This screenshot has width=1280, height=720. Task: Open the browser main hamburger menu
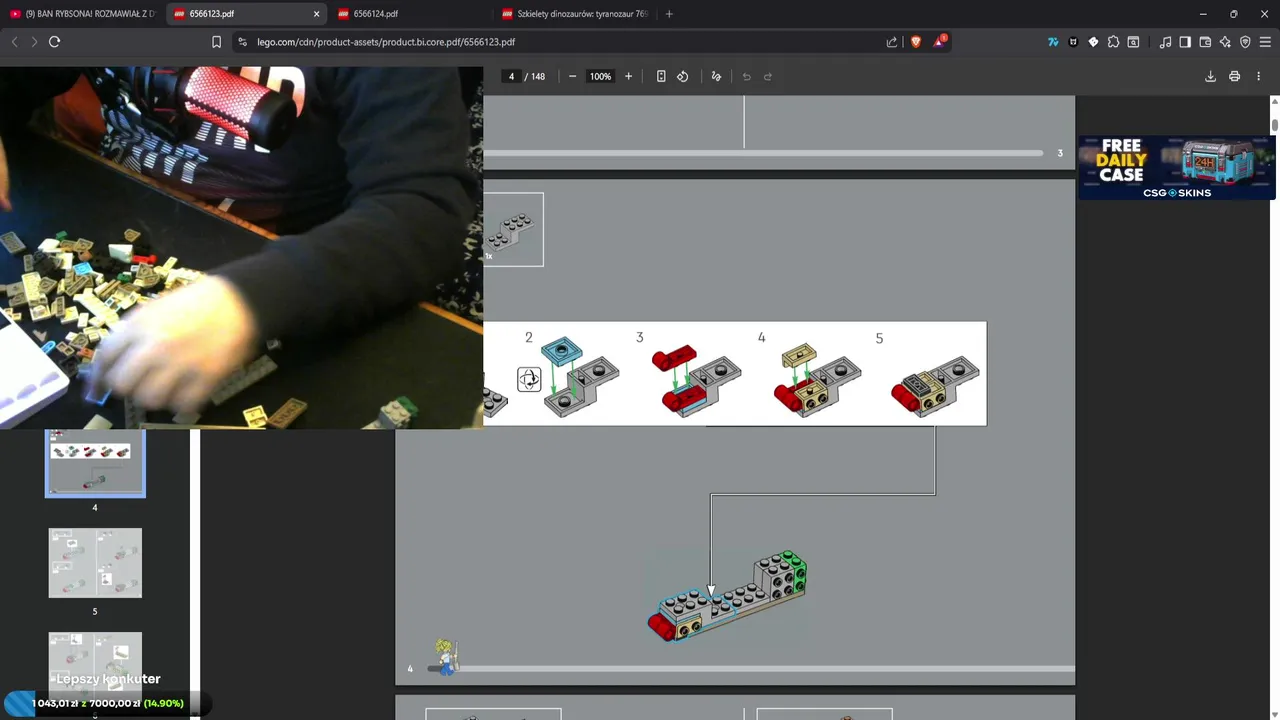pos(1265,42)
